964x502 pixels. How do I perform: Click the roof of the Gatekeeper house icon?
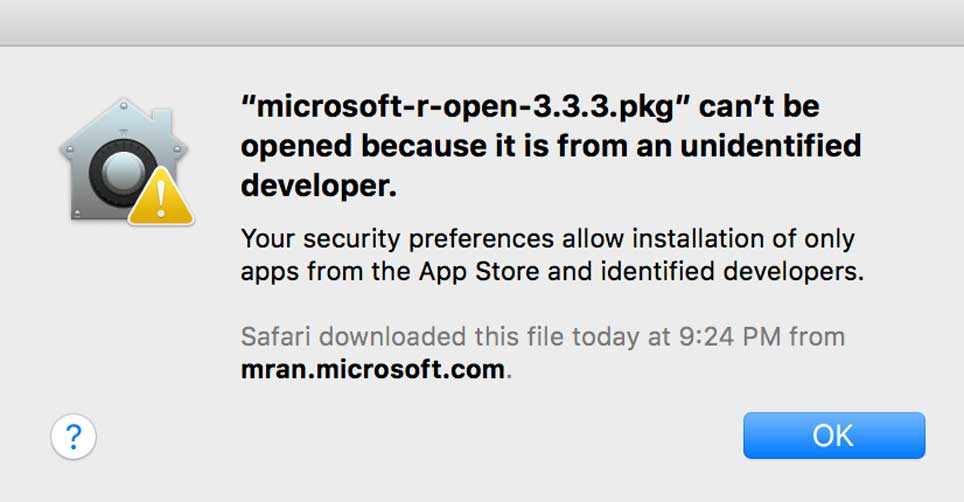(x=124, y=122)
